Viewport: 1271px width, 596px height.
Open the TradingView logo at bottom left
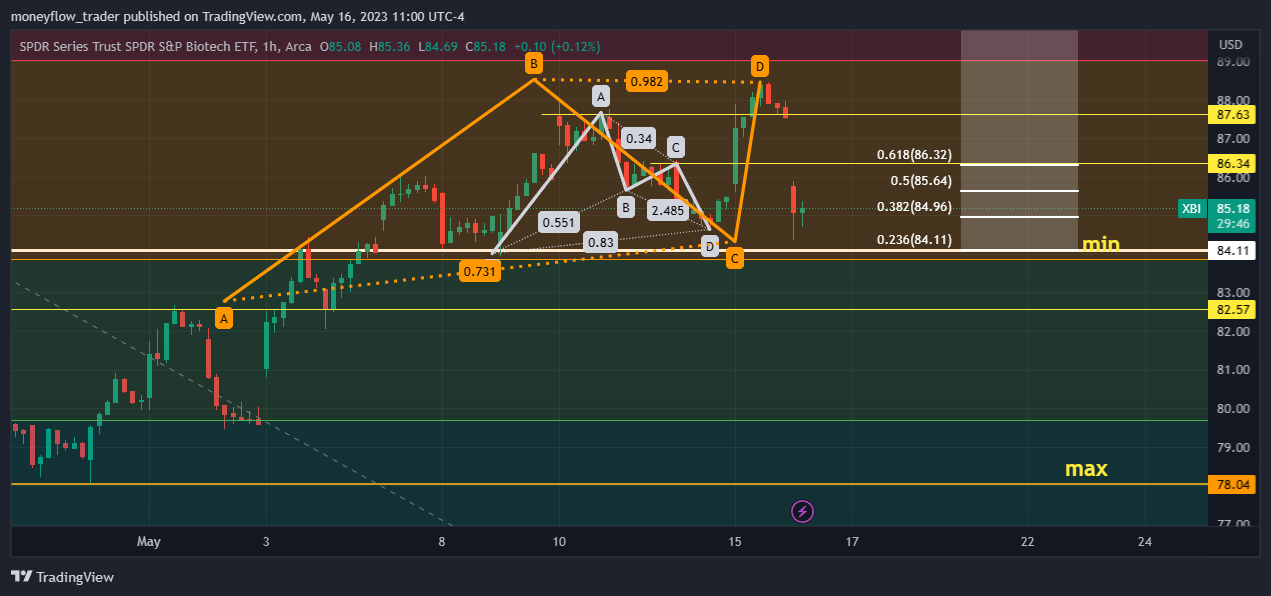tap(62, 577)
